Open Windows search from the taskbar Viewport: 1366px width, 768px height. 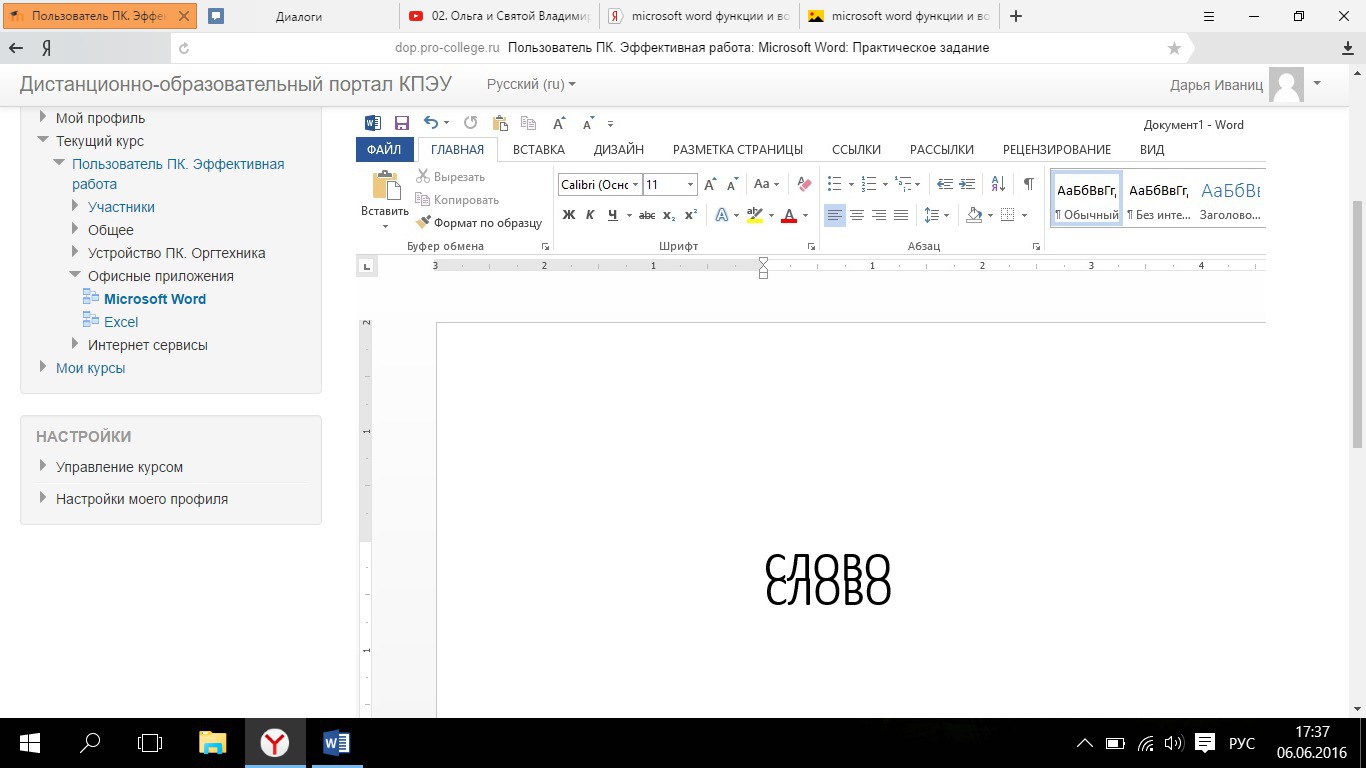pyautogui.click(x=90, y=743)
